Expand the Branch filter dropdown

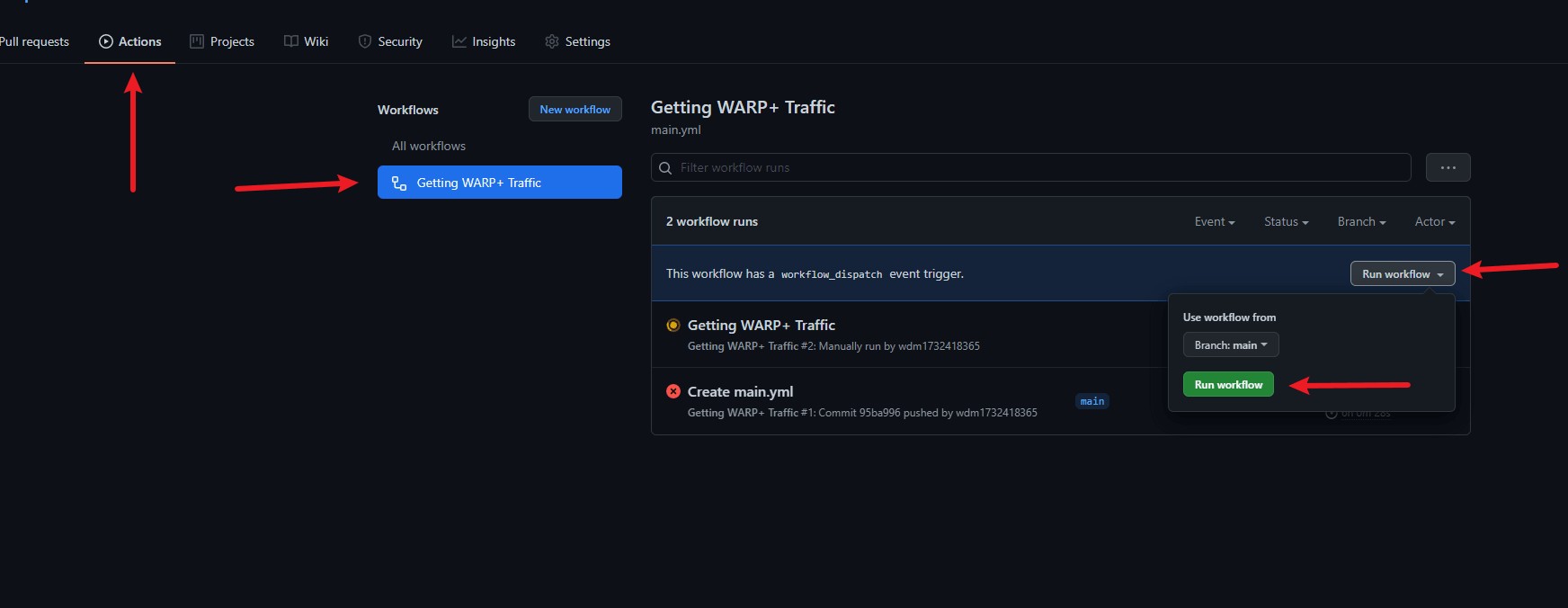point(1361,222)
